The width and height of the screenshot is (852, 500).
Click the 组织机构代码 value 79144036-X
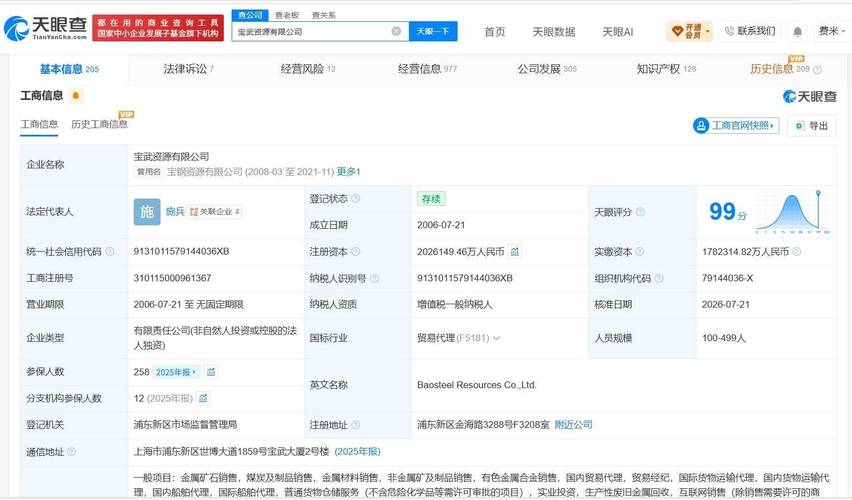(x=727, y=278)
